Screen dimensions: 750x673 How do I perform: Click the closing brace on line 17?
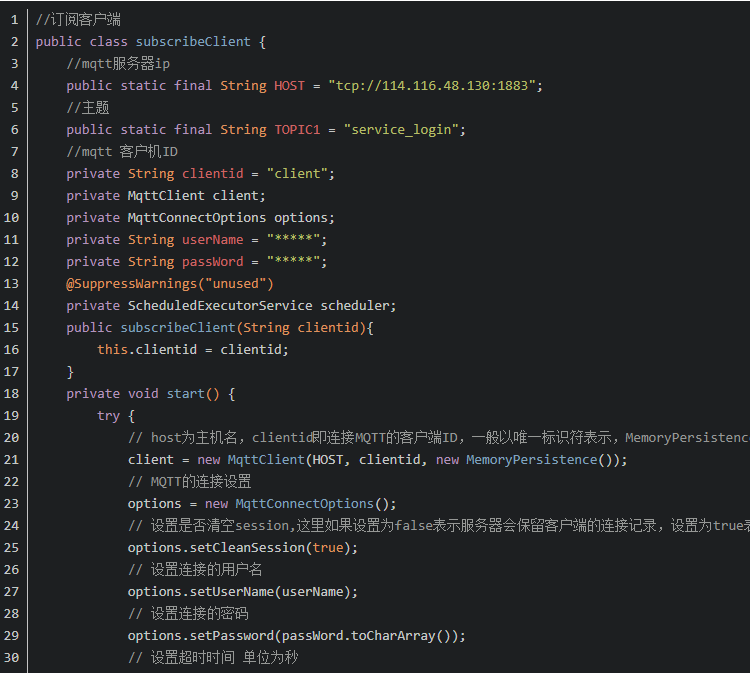point(70,372)
